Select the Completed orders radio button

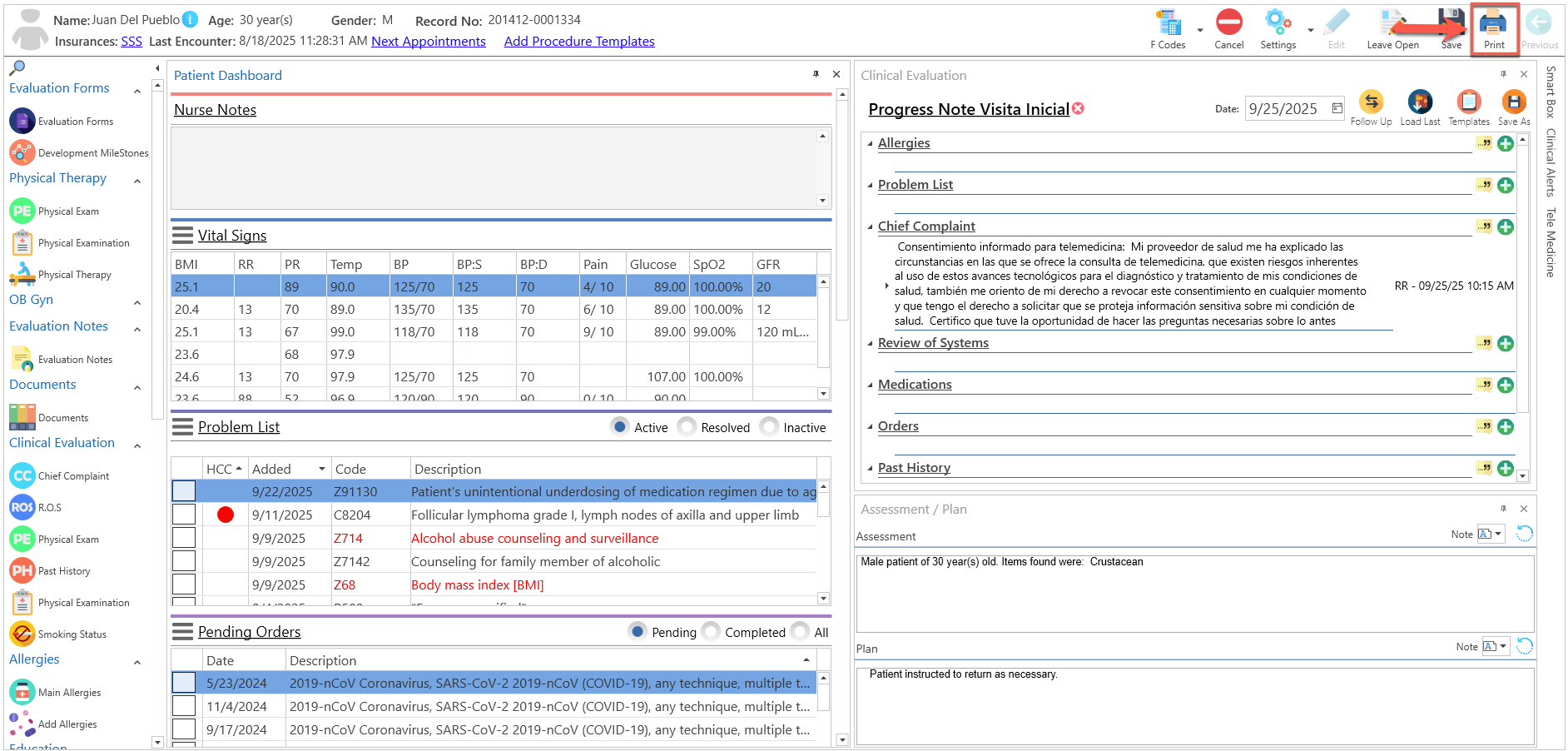(x=711, y=632)
